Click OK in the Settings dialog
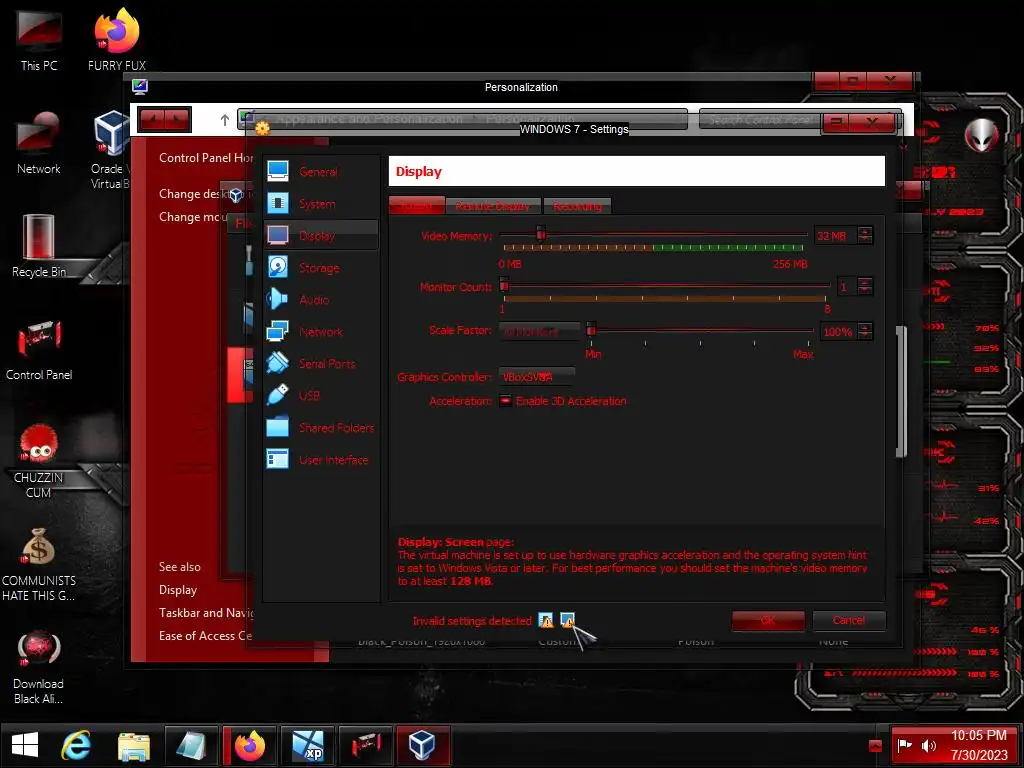The width and height of the screenshot is (1024, 768). click(768, 620)
